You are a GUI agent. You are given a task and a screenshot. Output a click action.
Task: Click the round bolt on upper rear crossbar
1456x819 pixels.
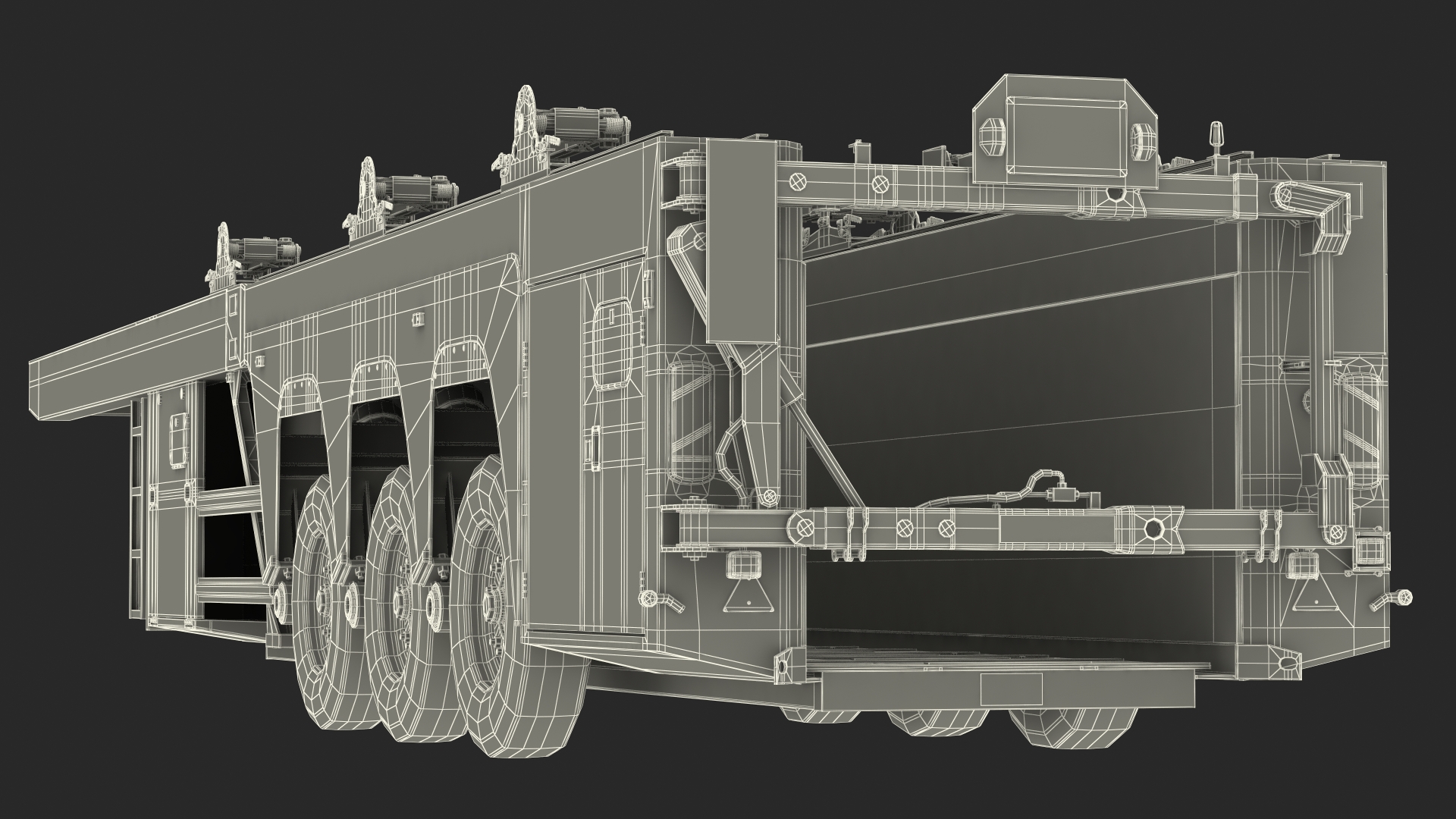click(798, 182)
